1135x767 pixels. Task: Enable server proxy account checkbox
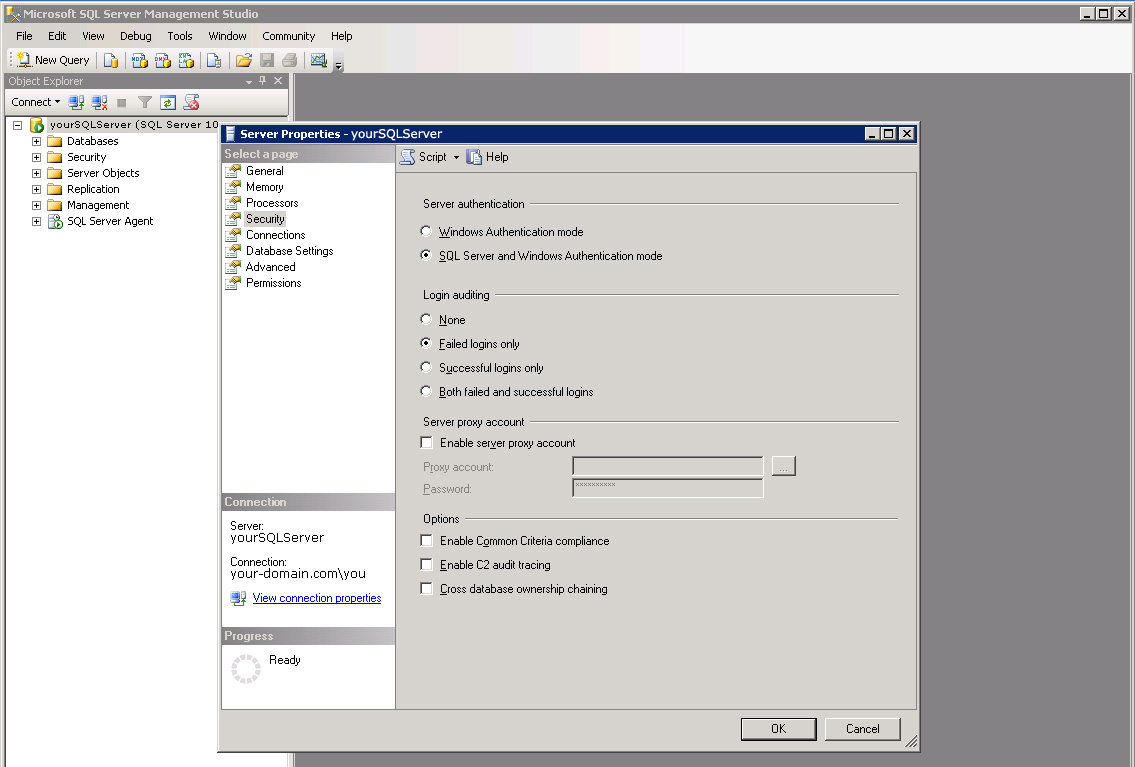pyautogui.click(x=426, y=442)
